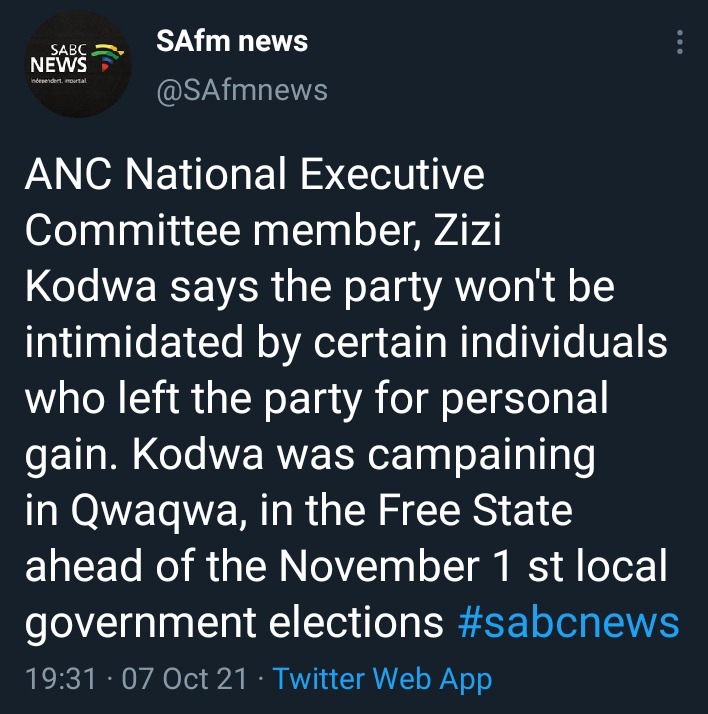Click 'intimidated by certain individuals' line
708x714 pixels.
[346, 342]
